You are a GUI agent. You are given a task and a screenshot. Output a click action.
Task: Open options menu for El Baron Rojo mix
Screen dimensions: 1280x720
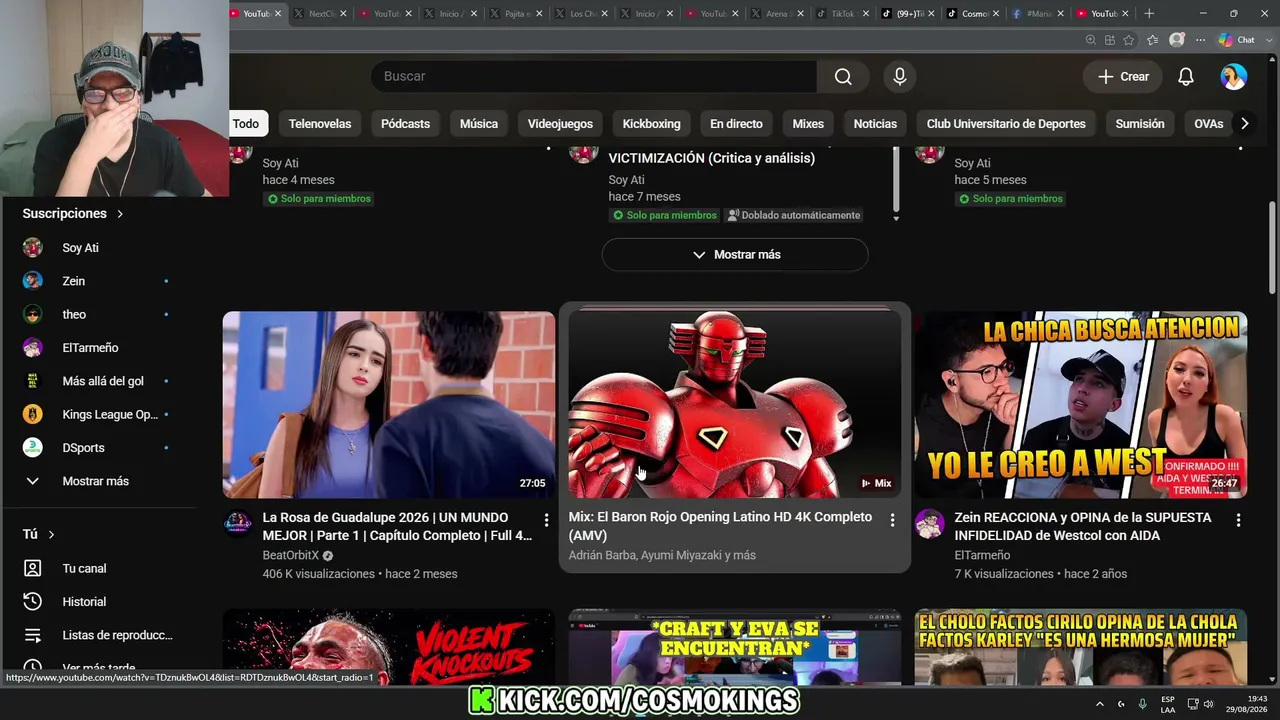tap(892, 520)
